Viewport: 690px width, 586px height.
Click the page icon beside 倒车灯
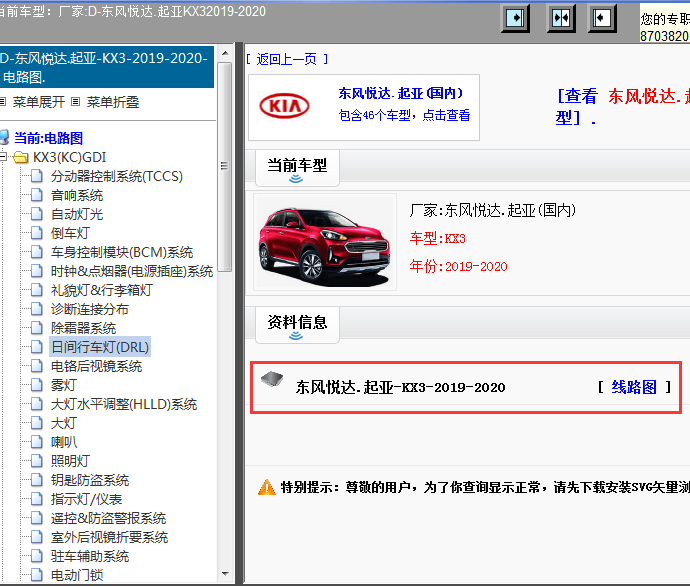[x=37, y=233]
